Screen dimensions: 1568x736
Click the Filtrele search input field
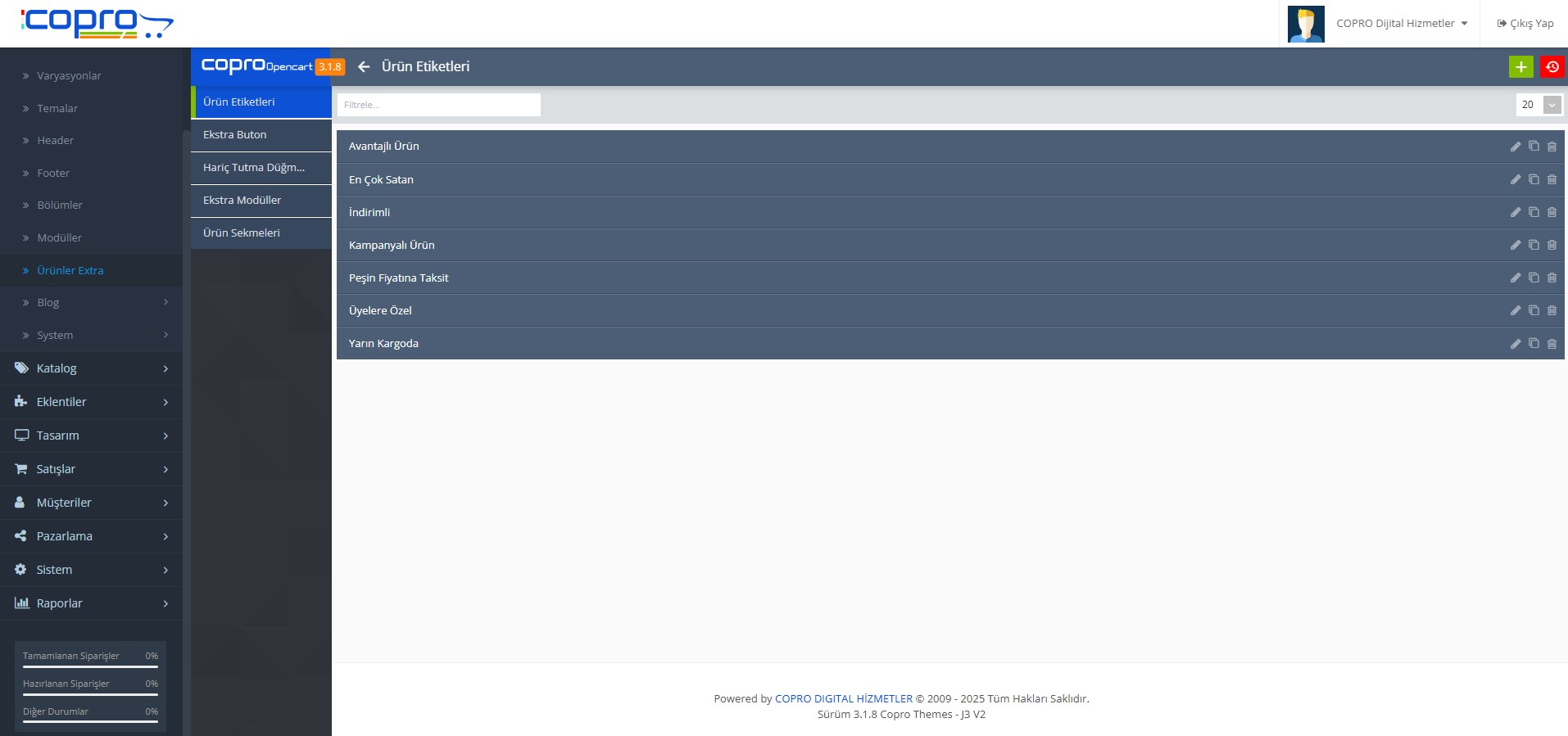coord(438,105)
